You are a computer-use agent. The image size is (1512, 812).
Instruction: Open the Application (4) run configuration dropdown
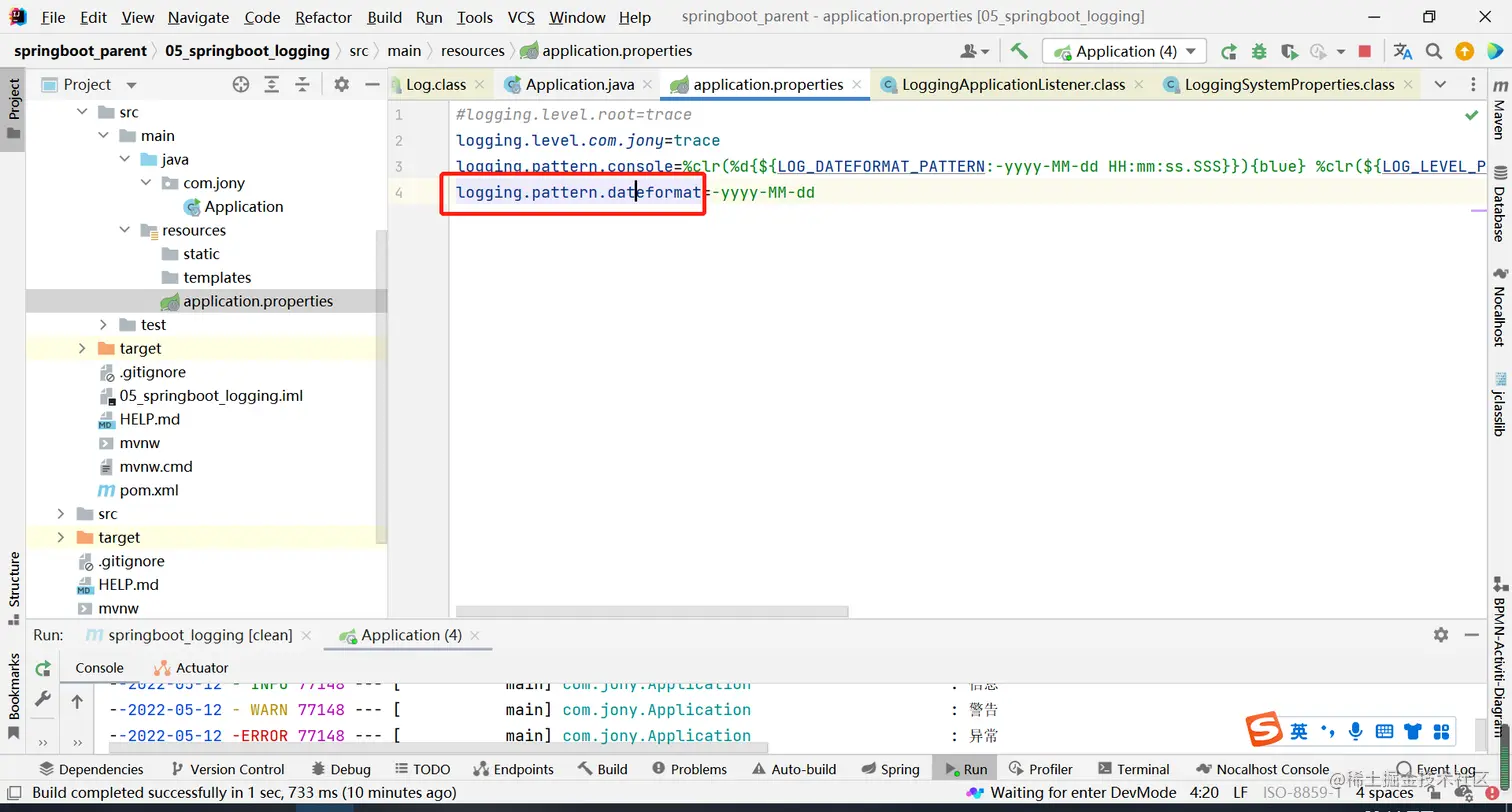1124,51
